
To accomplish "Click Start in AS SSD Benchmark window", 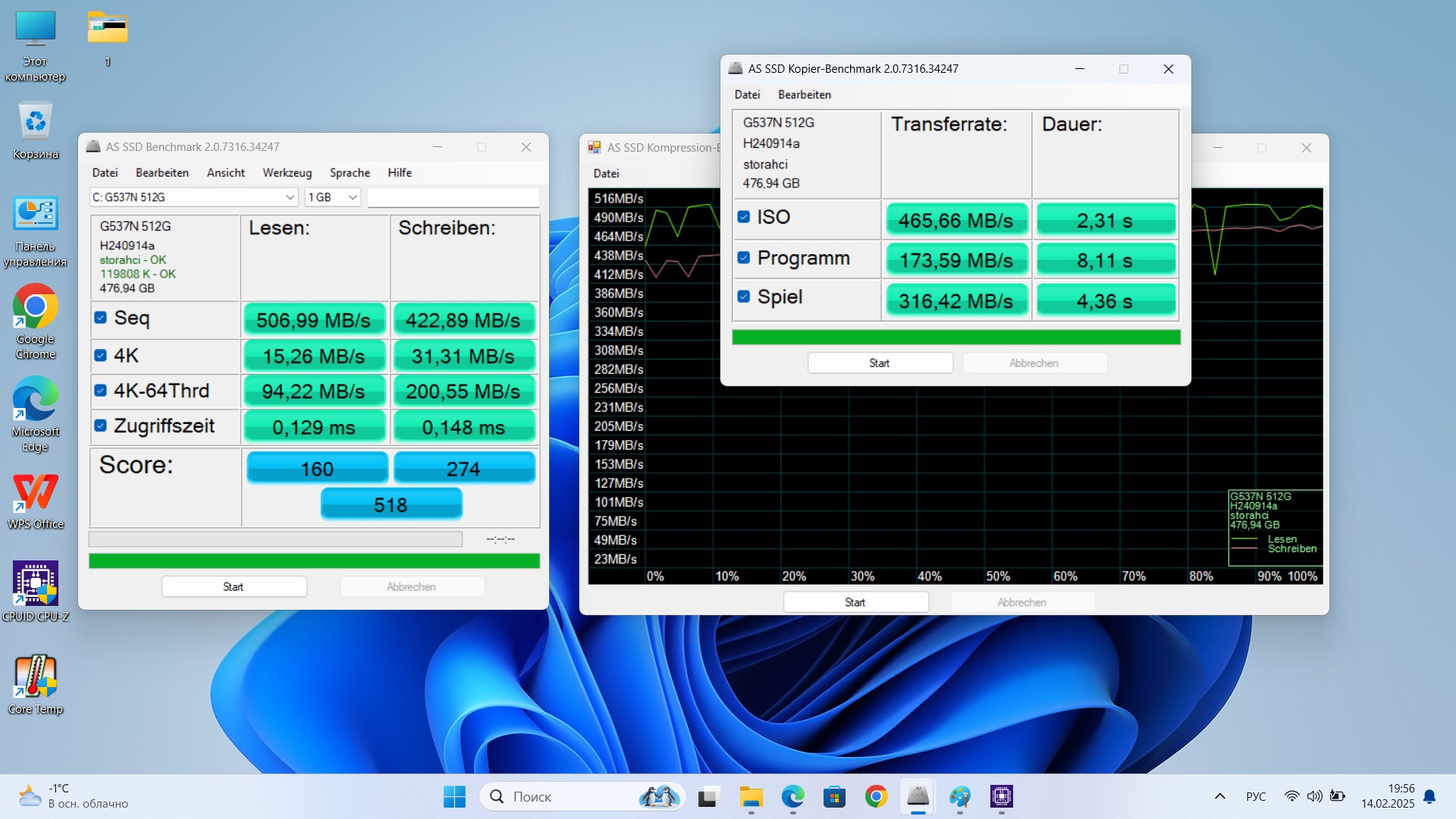I will pos(234,587).
